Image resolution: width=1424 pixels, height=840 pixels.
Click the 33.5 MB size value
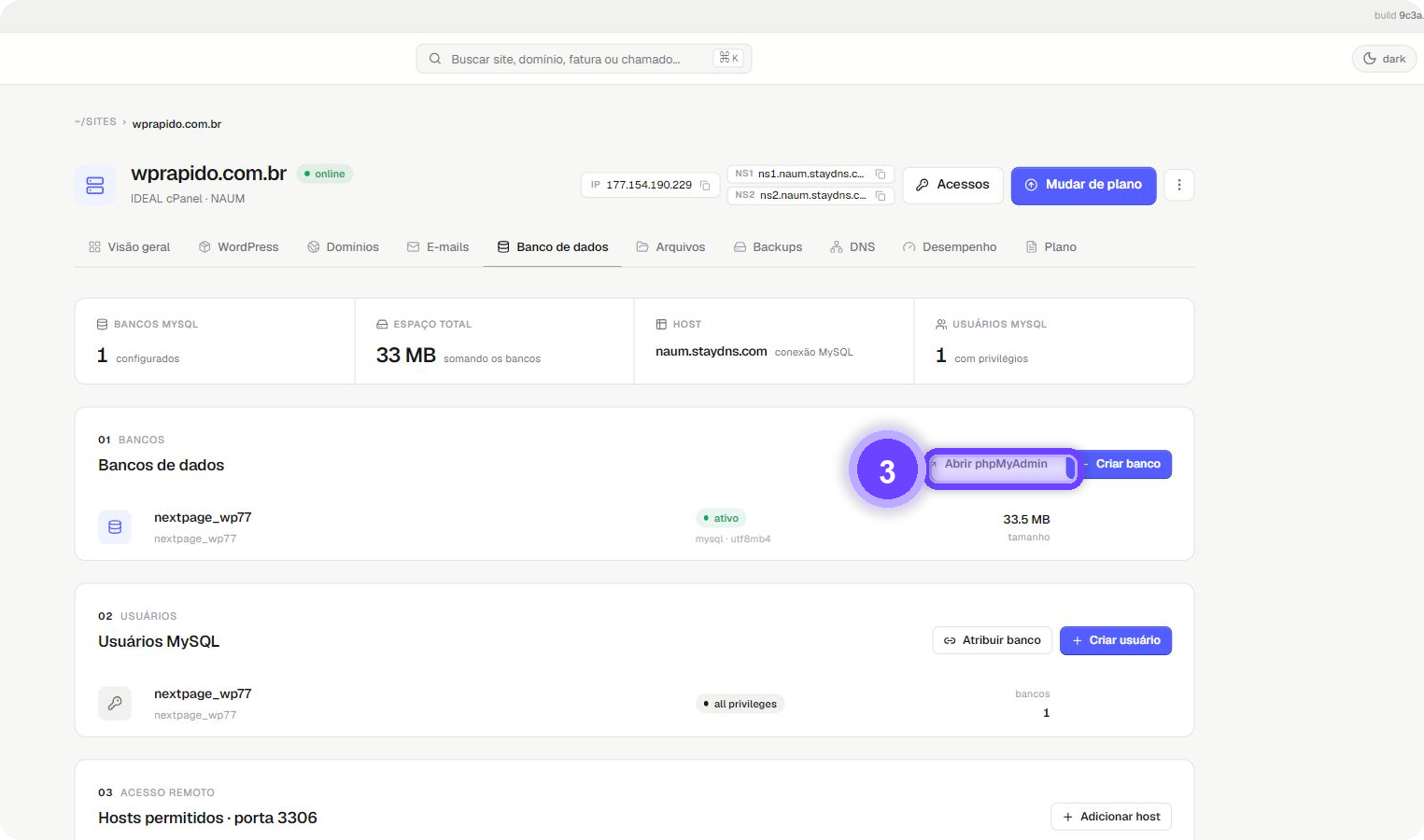[x=1026, y=519]
